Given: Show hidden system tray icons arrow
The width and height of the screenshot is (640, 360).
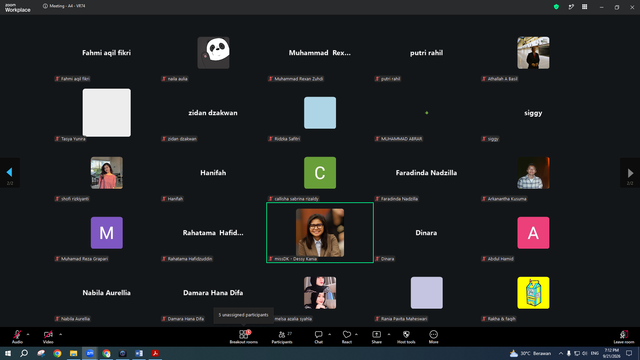Looking at the screenshot, I should (x=561, y=353).
